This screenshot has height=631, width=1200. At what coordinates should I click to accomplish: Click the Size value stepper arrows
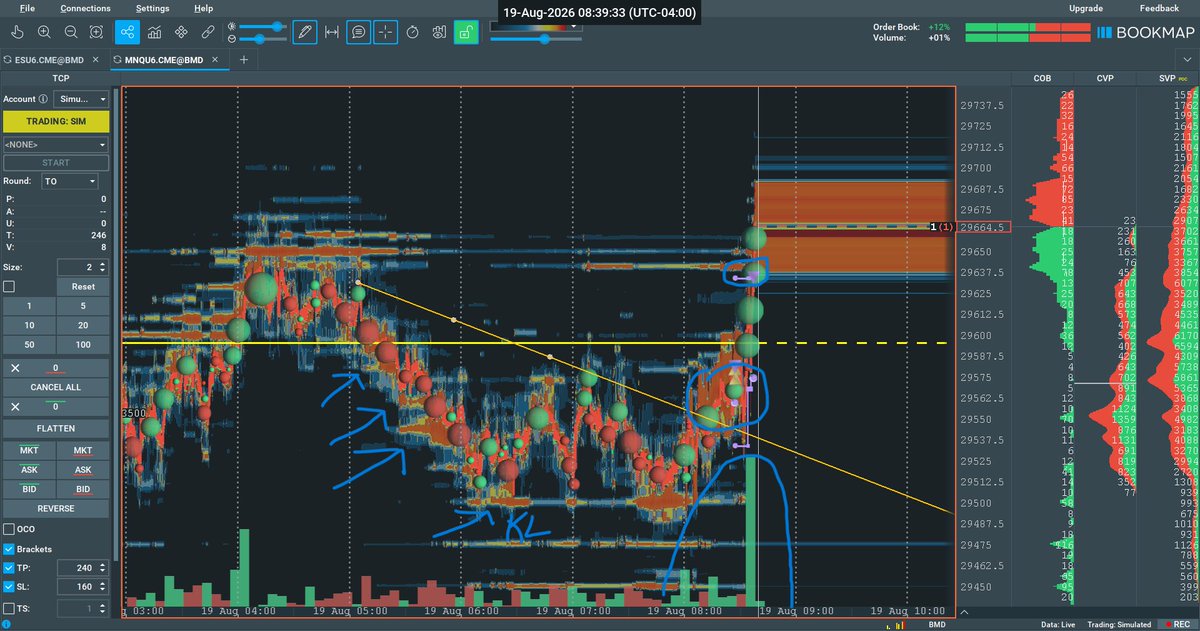point(101,267)
